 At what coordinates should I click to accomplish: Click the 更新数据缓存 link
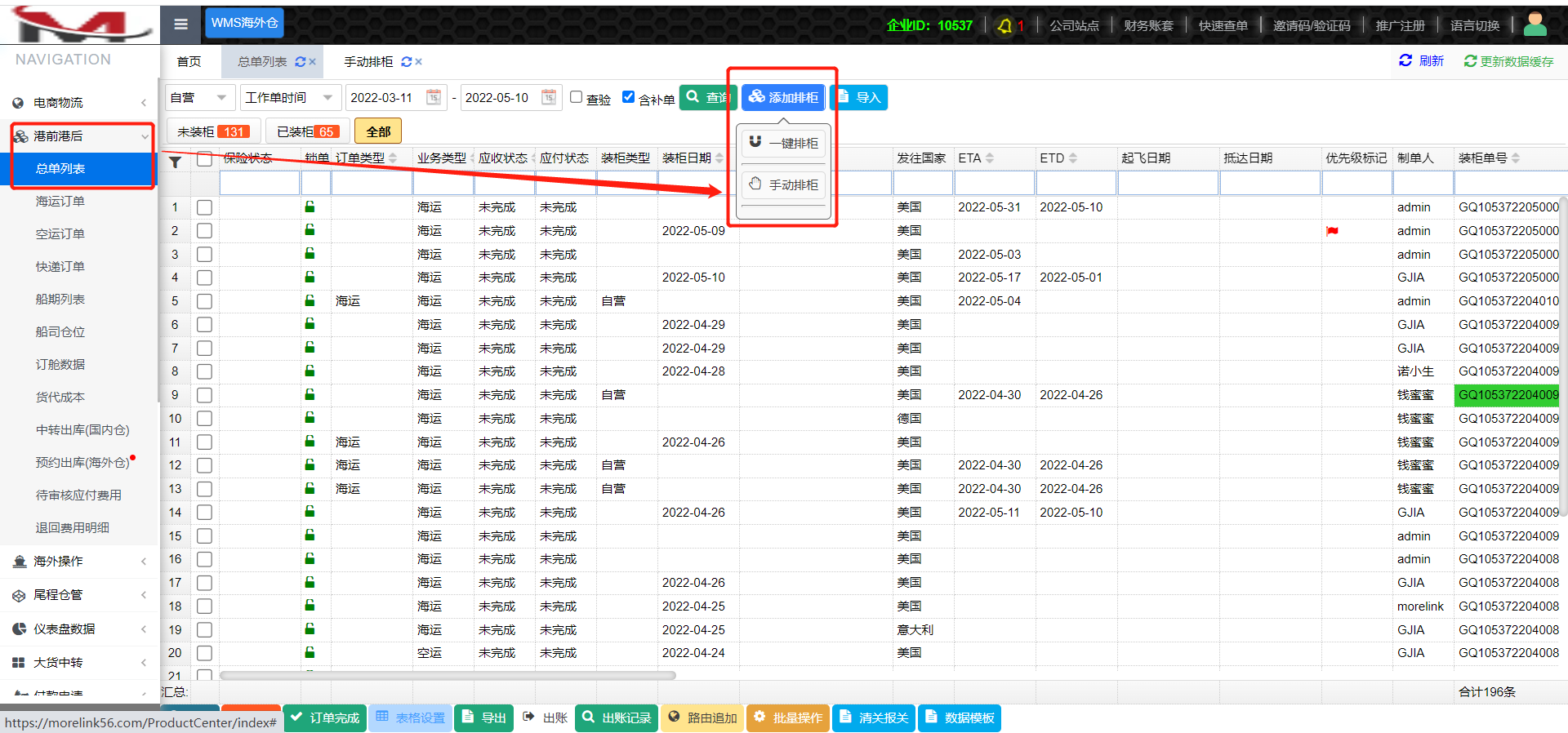(x=1508, y=61)
